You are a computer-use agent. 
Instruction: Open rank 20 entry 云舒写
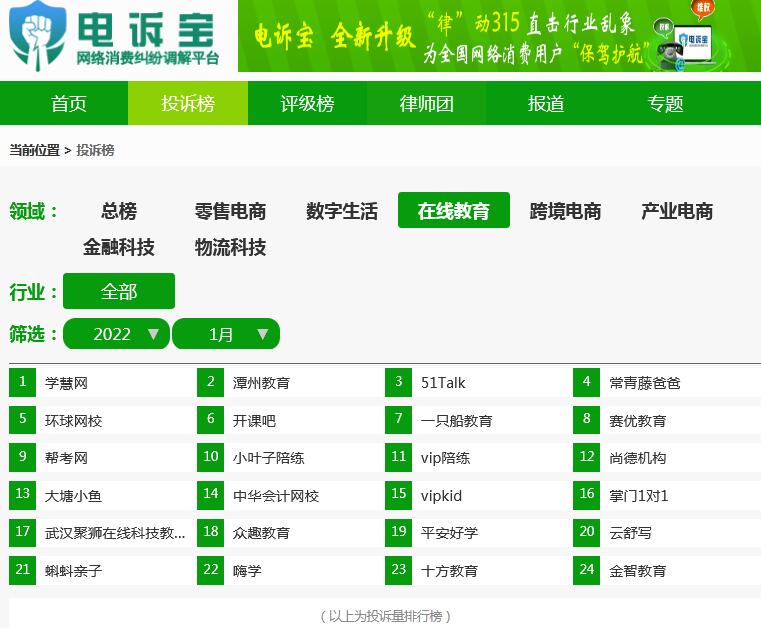click(x=630, y=533)
